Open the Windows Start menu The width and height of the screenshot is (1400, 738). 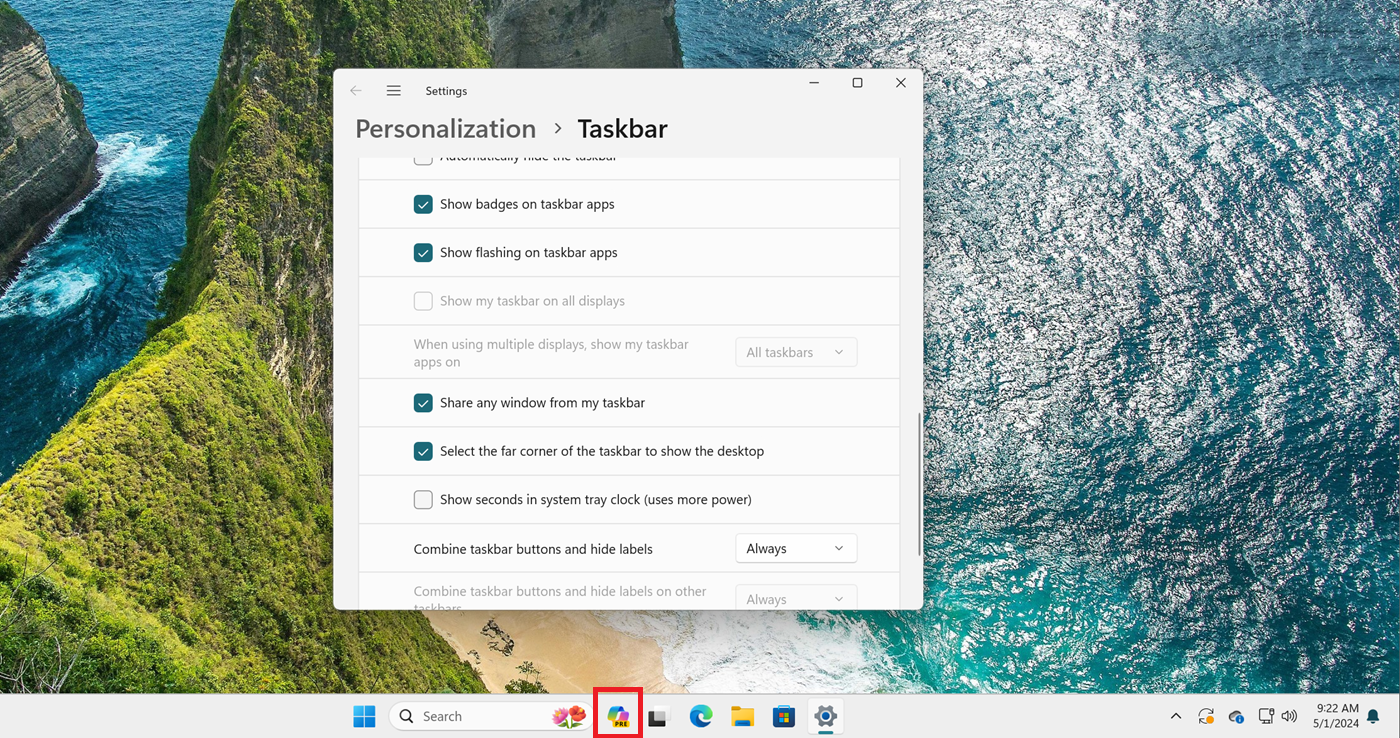(364, 716)
